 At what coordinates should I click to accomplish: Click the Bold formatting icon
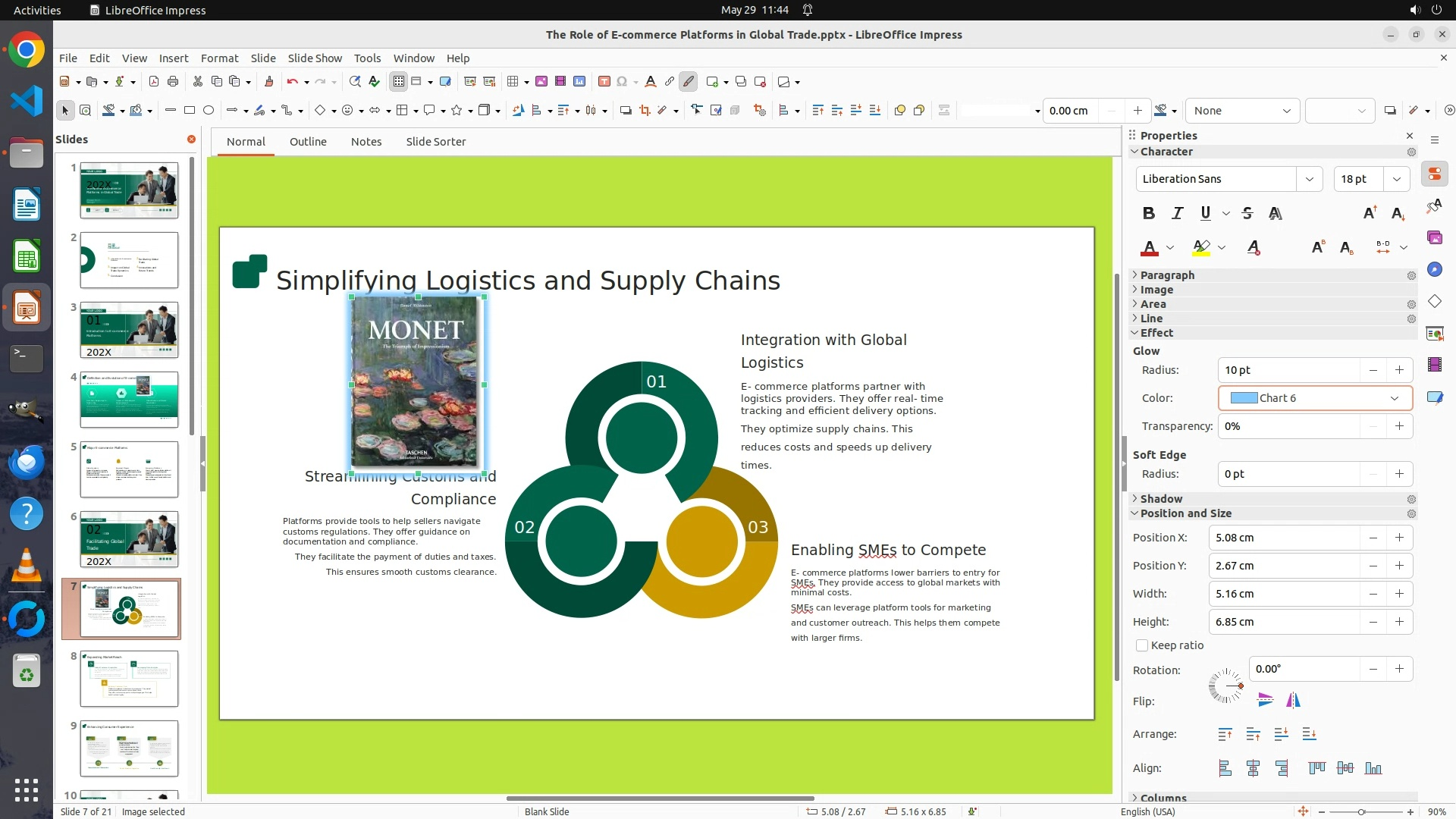click(x=1148, y=213)
